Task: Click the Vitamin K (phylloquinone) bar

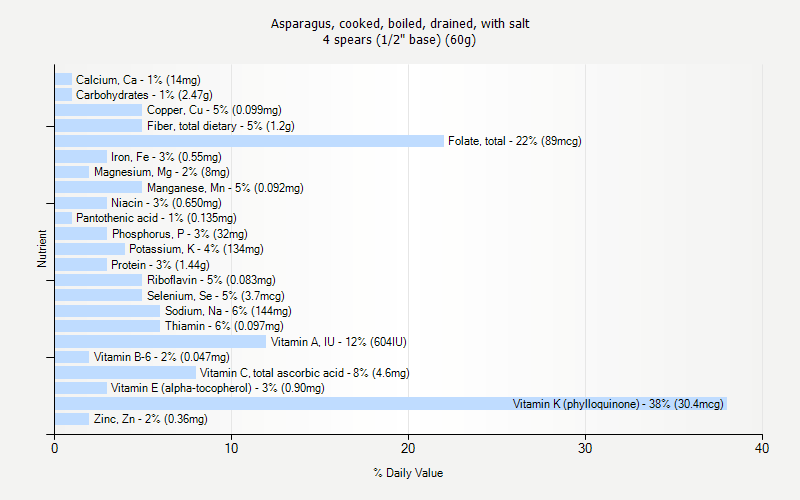Action: pos(390,404)
